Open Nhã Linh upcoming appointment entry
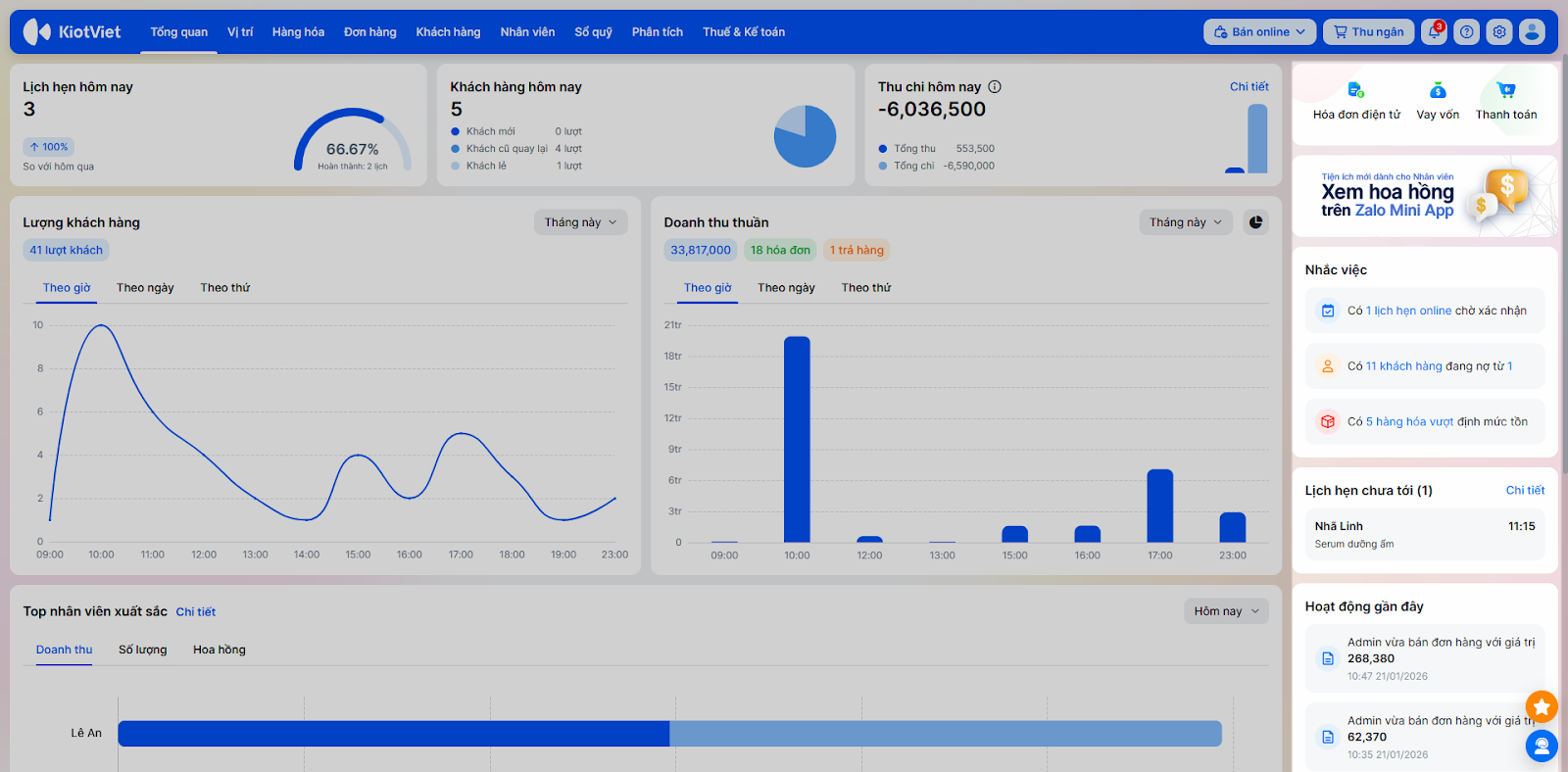Screen dimensions: 1568x772 point(1424,535)
